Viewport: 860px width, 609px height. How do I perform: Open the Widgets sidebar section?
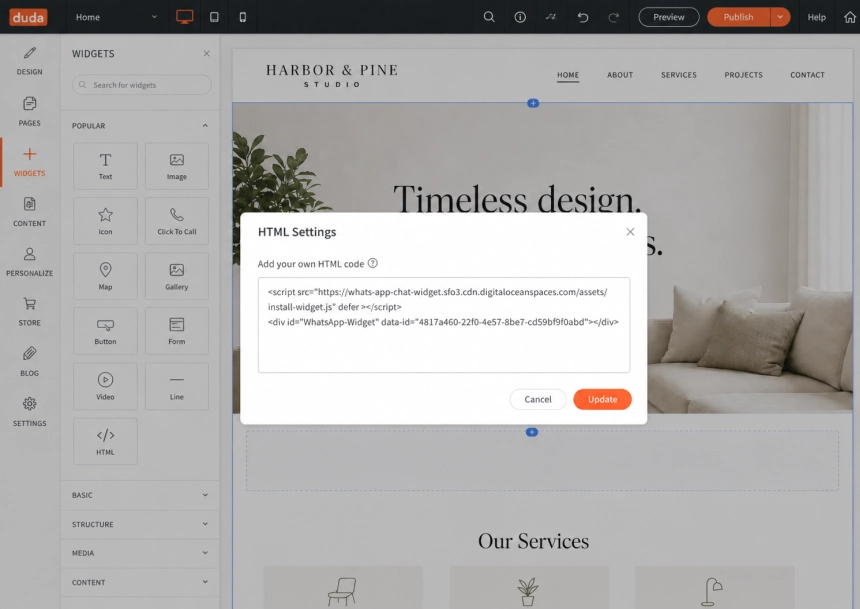click(x=30, y=162)
